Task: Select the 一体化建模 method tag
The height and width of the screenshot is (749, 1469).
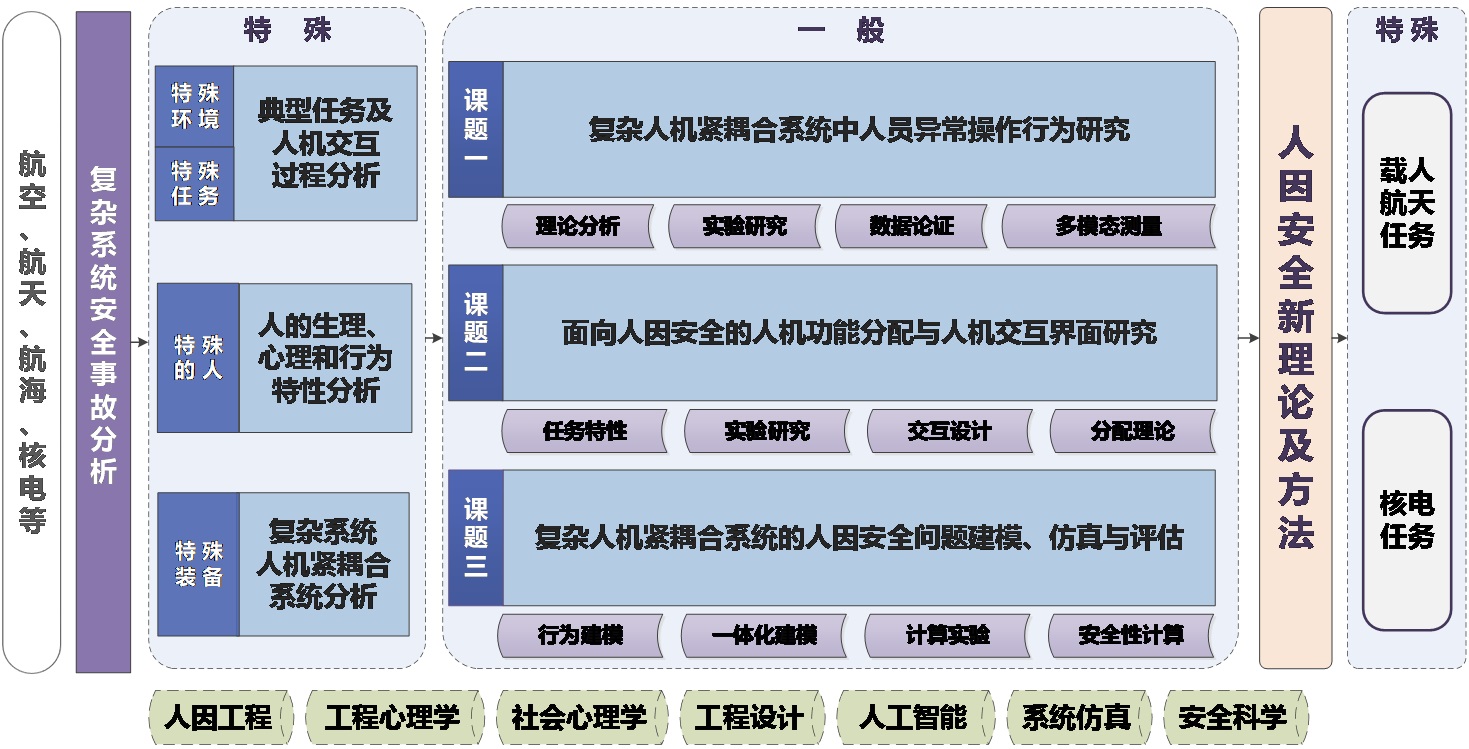Action: pyautogui.click(x=763, y=634)
